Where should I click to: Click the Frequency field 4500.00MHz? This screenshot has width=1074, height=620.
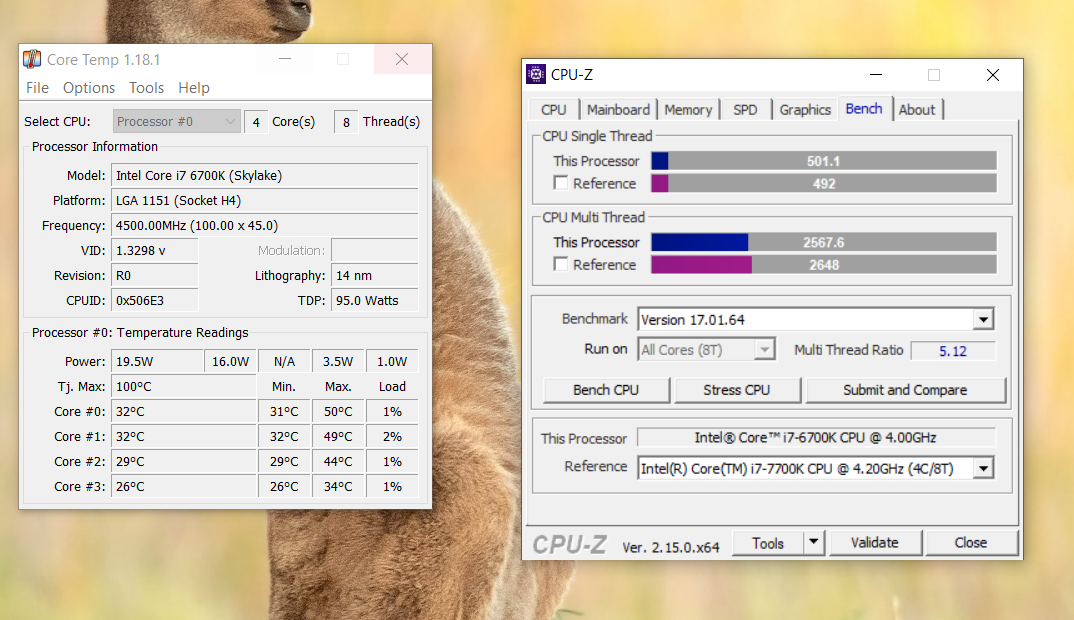pos(264,225)
